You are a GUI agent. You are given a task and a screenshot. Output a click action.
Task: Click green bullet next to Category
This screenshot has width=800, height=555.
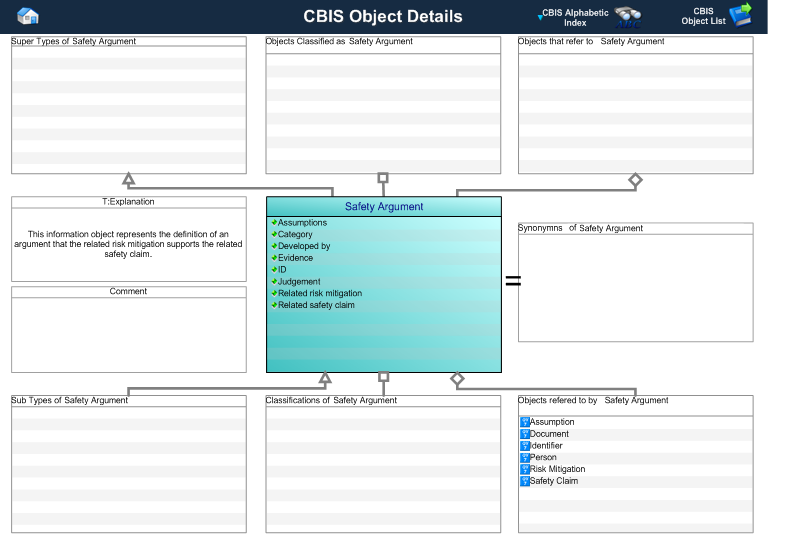(274, 234)
